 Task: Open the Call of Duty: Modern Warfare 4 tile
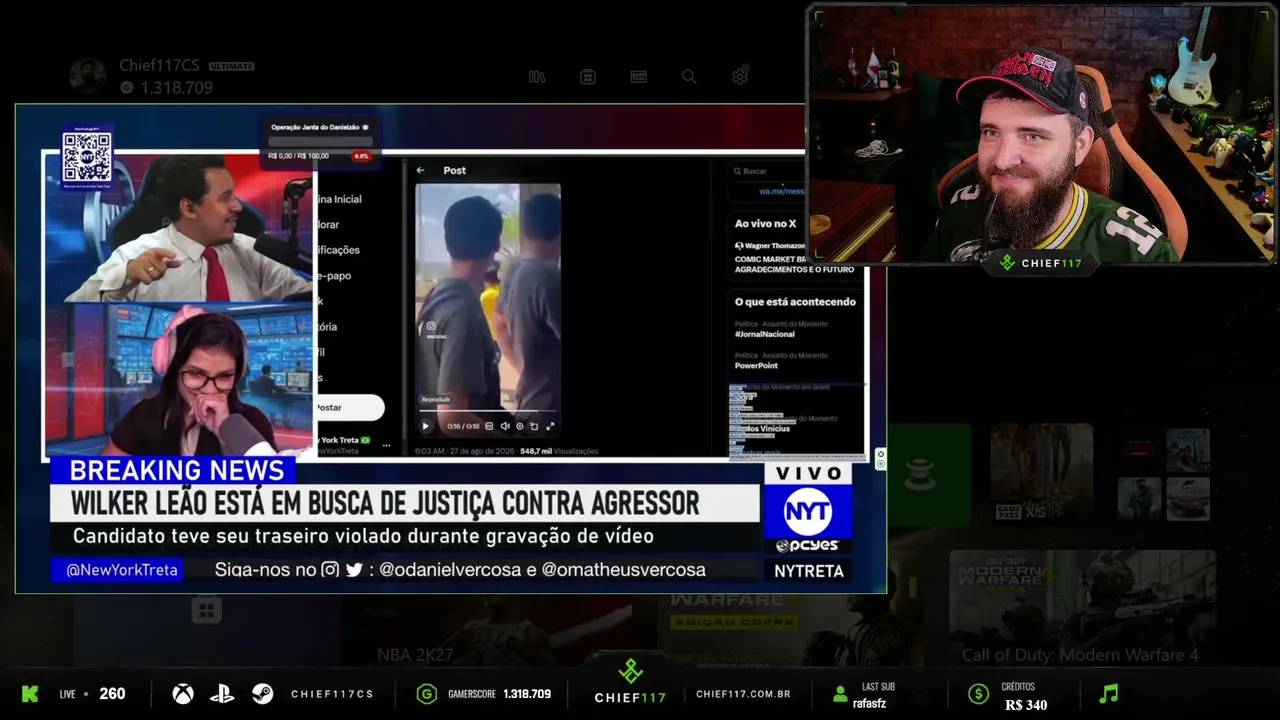pos(1080,610)
